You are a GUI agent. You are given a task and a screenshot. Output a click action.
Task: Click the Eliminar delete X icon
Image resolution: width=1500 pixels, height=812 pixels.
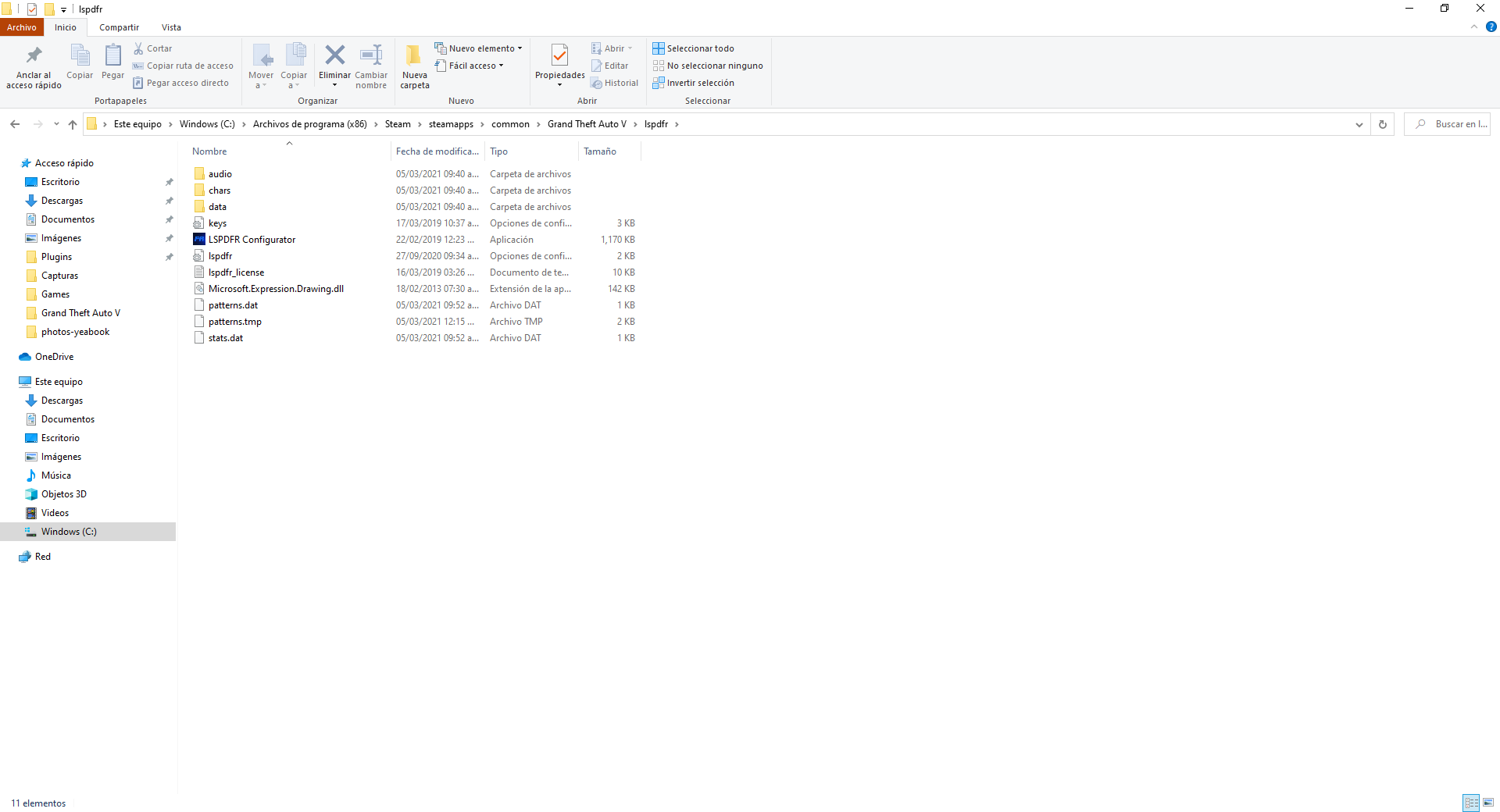point(334,55)
